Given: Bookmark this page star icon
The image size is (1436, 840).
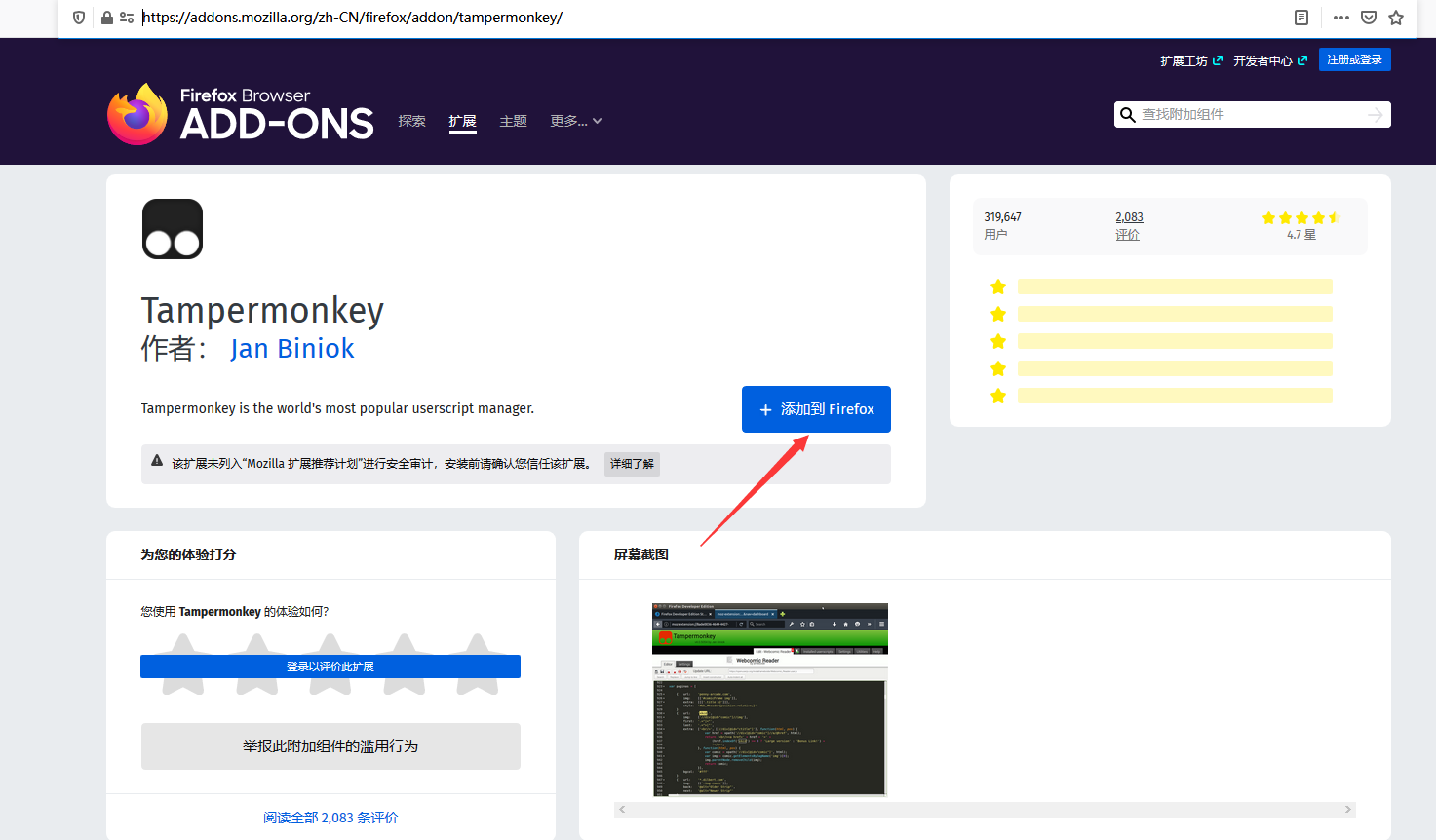Looking at the screenshot, I should tap(1396, 18).
